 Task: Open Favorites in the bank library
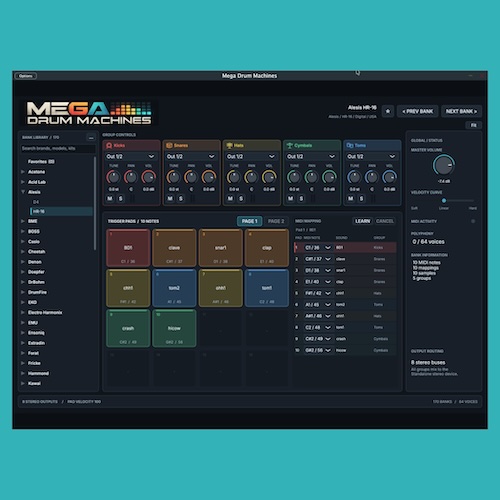(x=41, y=162)
